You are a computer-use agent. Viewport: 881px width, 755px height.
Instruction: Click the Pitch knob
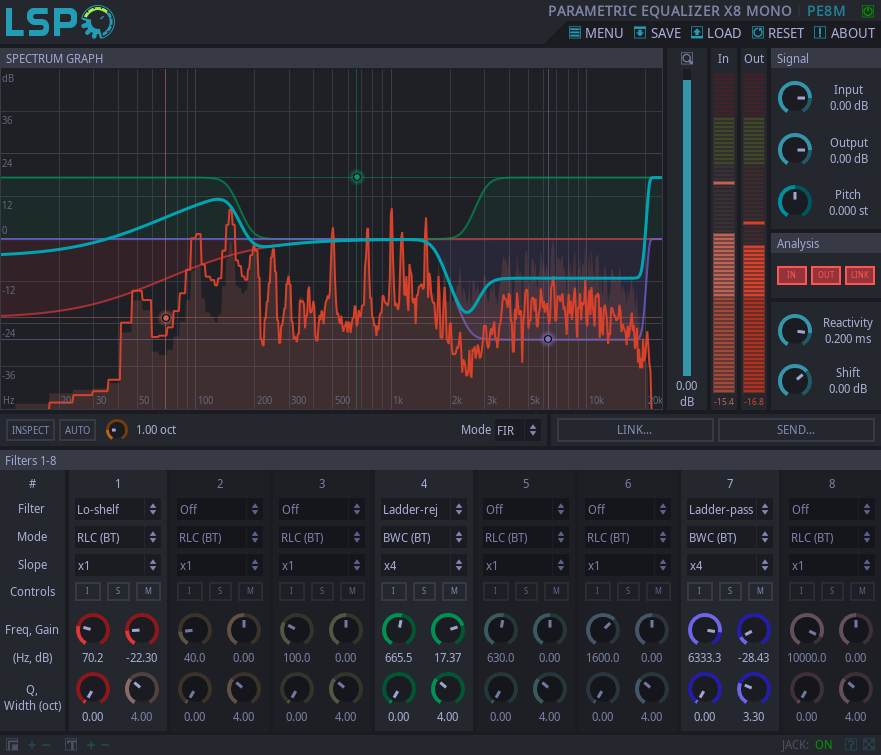(x=795, y=202)
